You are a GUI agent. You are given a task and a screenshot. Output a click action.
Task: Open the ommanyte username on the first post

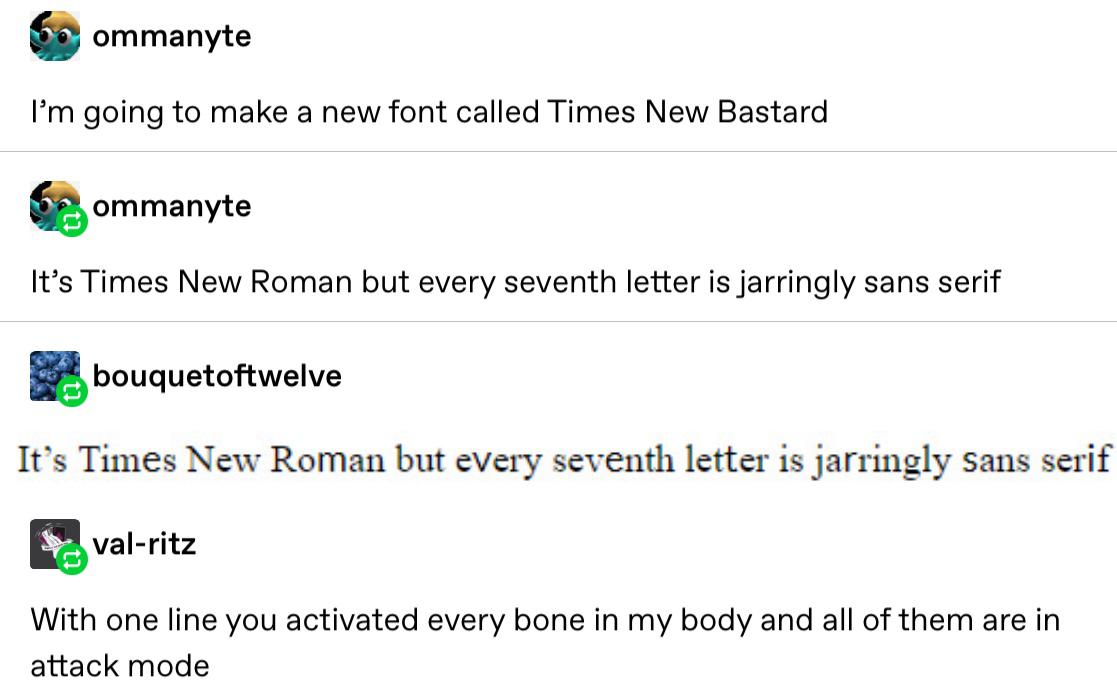coord(171,37)
